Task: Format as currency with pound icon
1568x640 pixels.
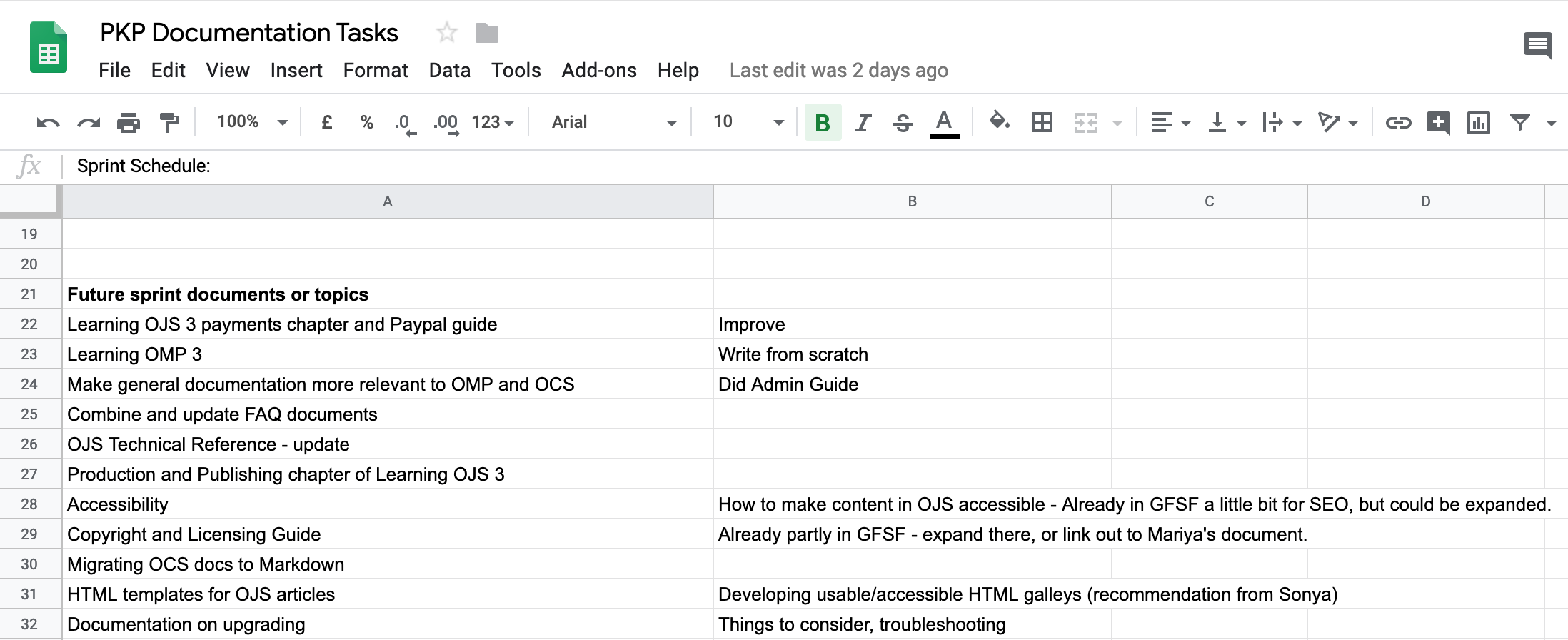Action: pos(327,122)
